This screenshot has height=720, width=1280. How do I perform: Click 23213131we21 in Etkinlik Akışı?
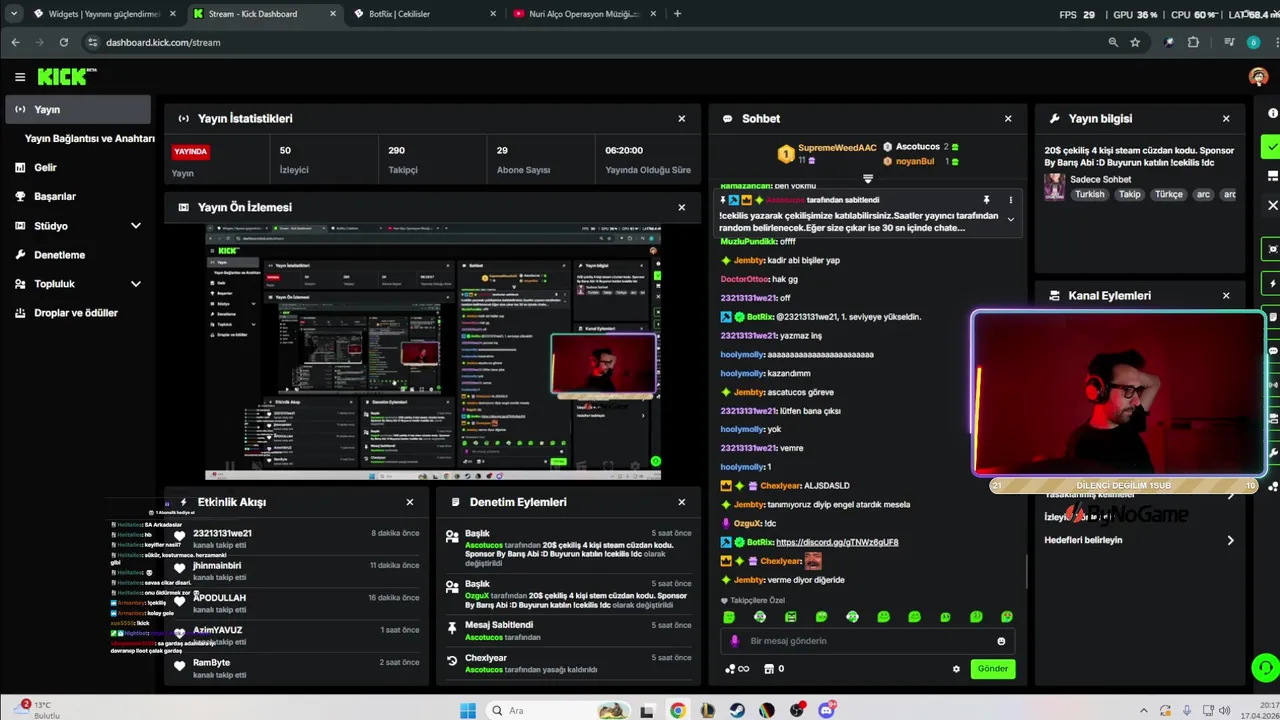point(222,534)
